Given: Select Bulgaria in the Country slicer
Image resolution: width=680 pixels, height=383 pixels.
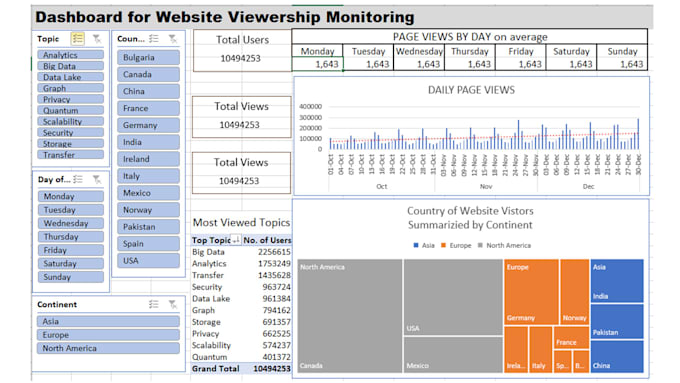Looking at the screenshot, I should click(x=148, y=57).
